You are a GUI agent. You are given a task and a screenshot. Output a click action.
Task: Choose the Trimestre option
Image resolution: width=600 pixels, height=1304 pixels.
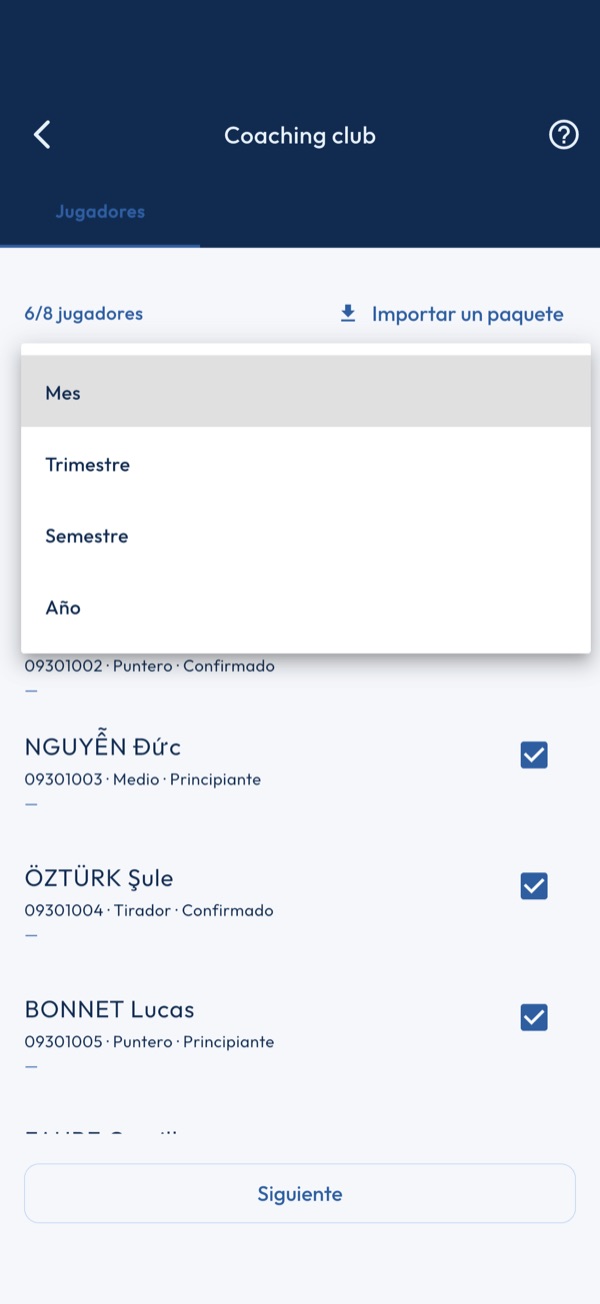(x=306, y=464)
